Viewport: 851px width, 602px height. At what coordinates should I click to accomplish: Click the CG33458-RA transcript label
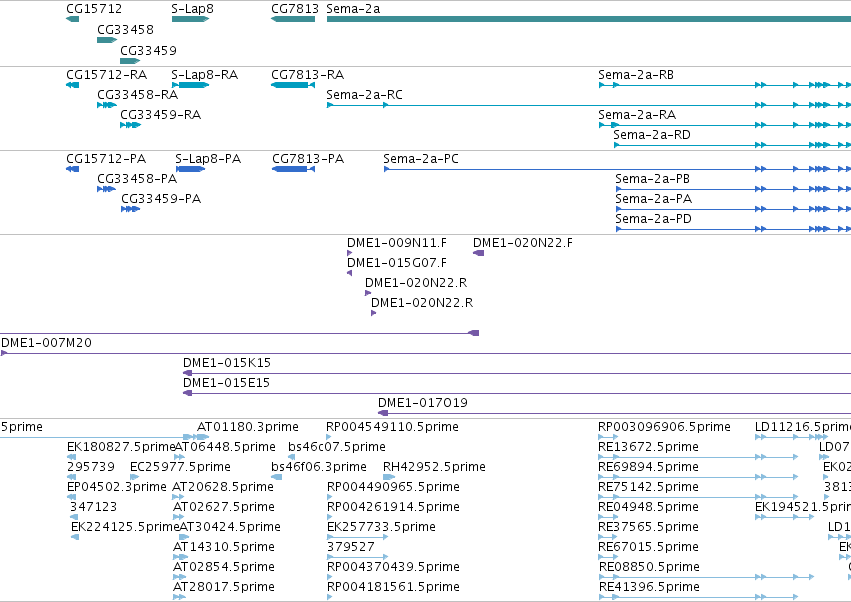coord(137,94)
